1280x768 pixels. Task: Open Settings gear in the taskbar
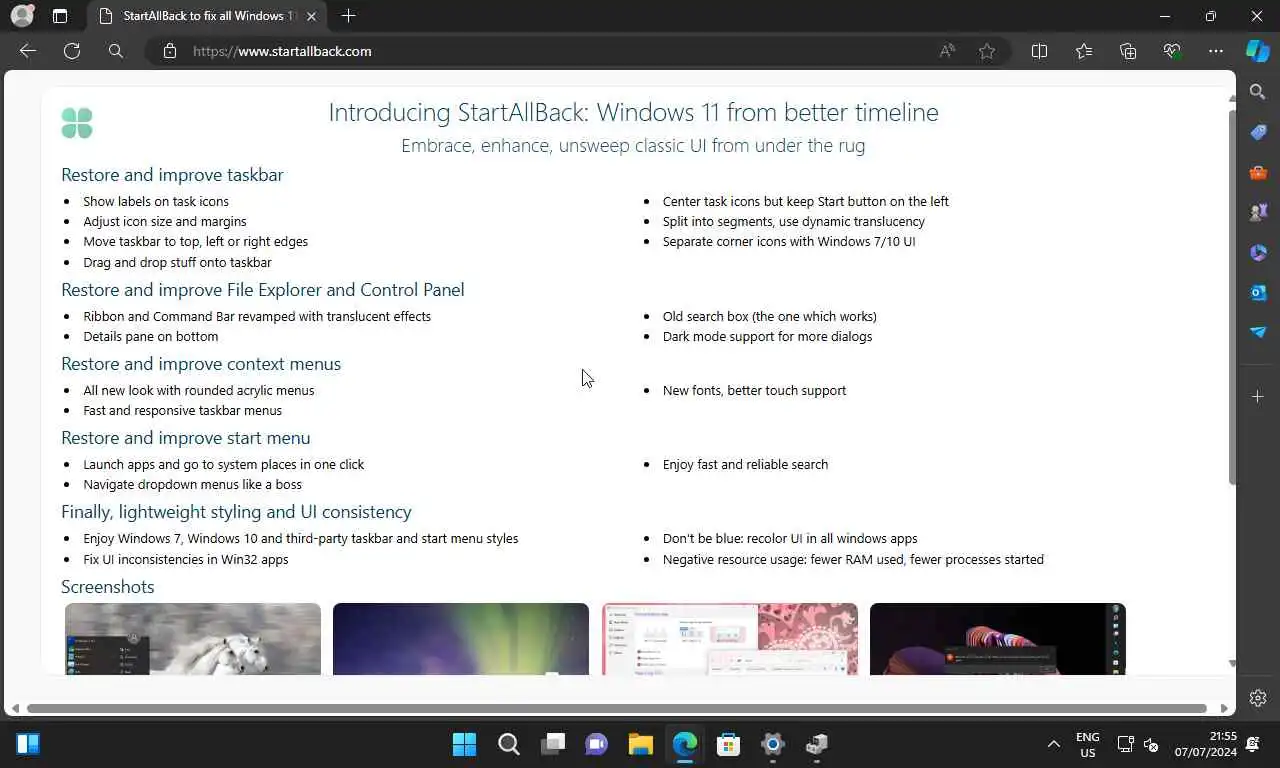(772, 744)
